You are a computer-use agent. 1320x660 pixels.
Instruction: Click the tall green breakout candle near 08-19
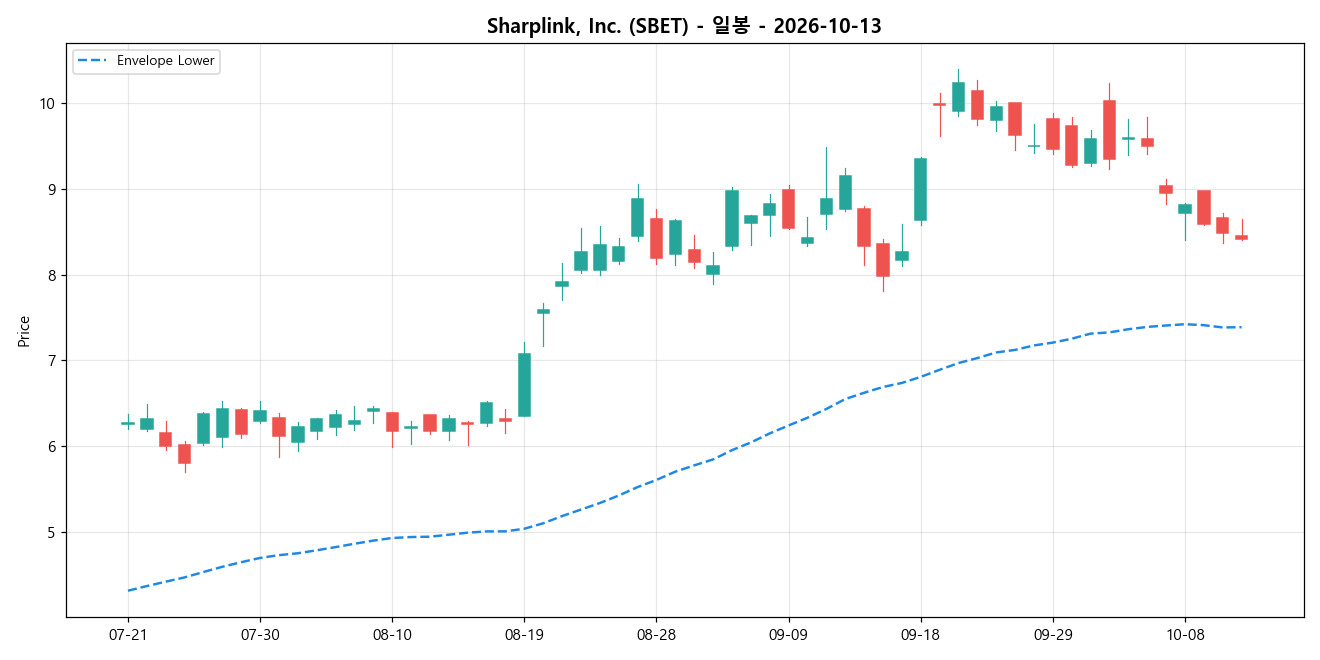tap(524, 385)
